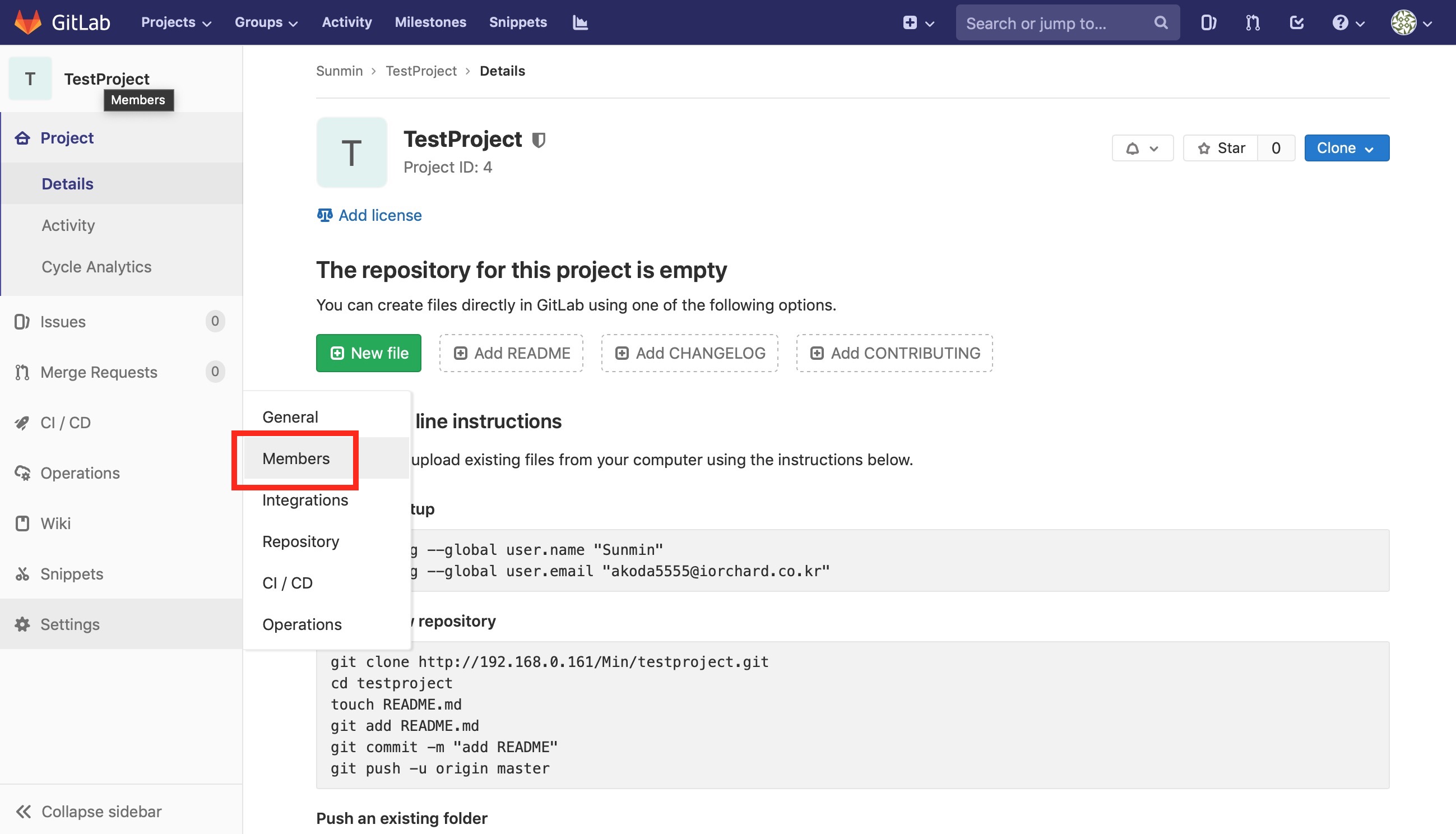Click Sunmin in the breadcrumb
Image resolution: width=1456 pixels, height=834 pixels.
pos(339,71)
